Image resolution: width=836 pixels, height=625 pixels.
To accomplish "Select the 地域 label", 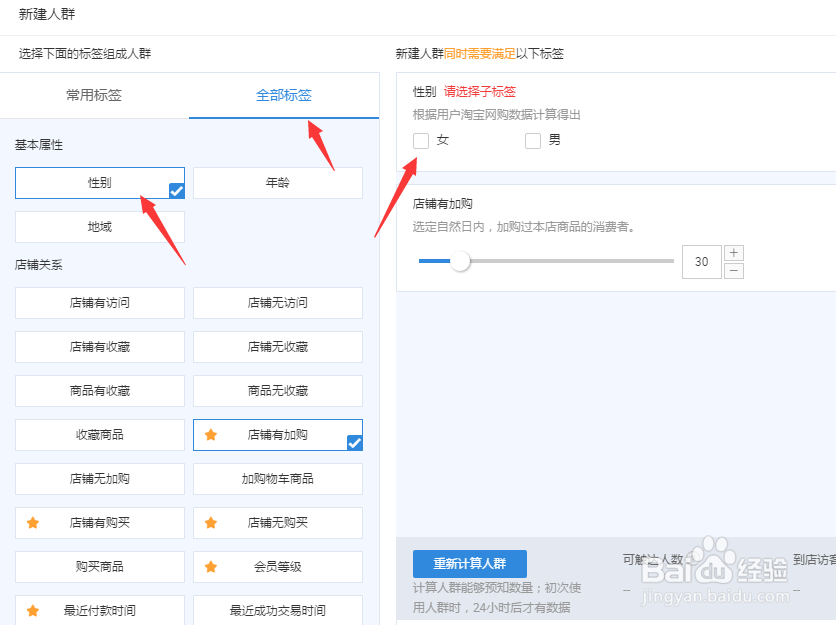I will click(99, 227).
